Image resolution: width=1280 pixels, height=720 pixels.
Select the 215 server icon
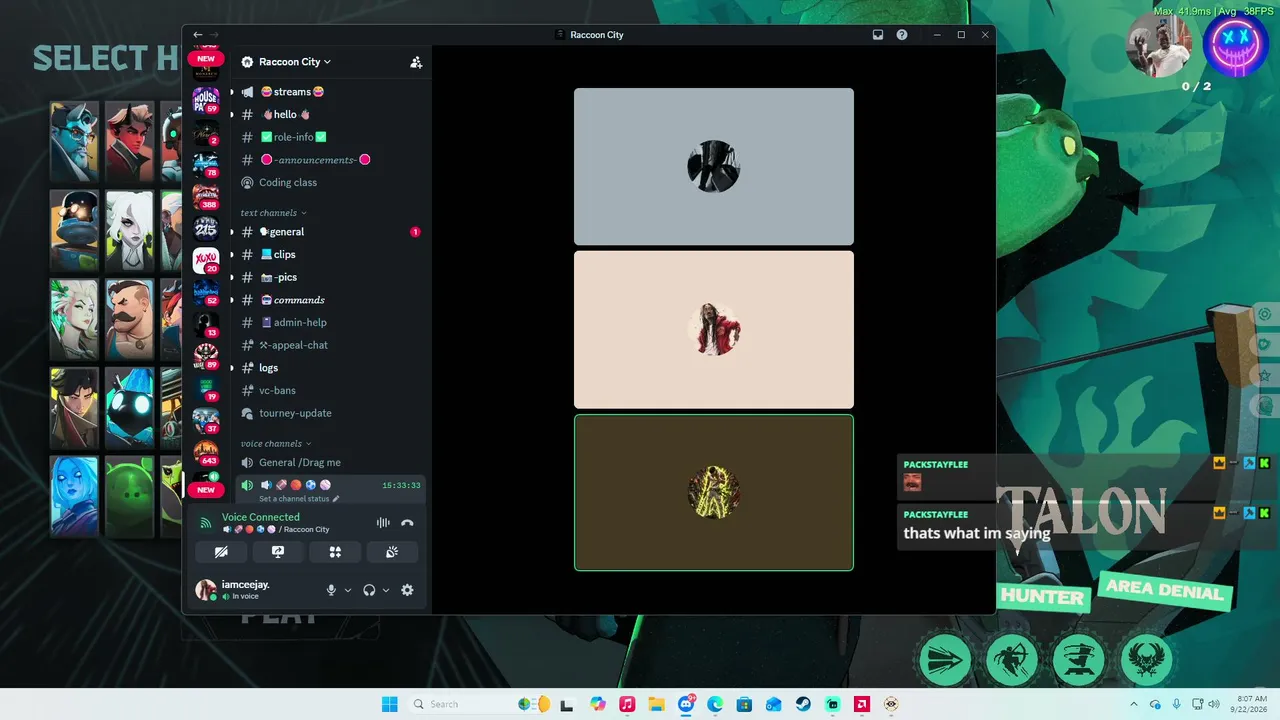(206, 229)
